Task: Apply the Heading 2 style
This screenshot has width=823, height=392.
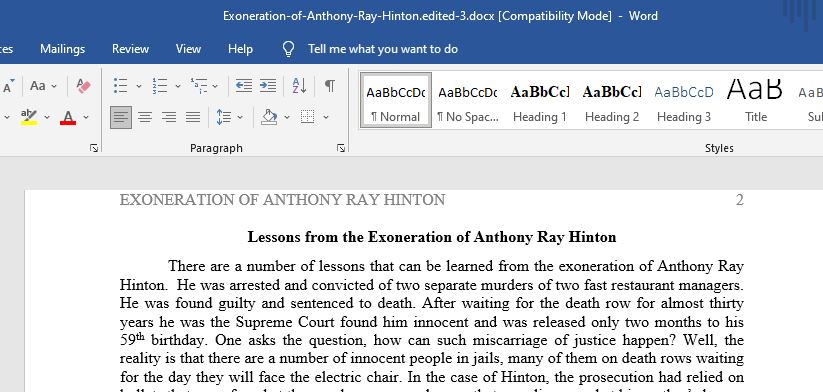Action: point(611,100)
